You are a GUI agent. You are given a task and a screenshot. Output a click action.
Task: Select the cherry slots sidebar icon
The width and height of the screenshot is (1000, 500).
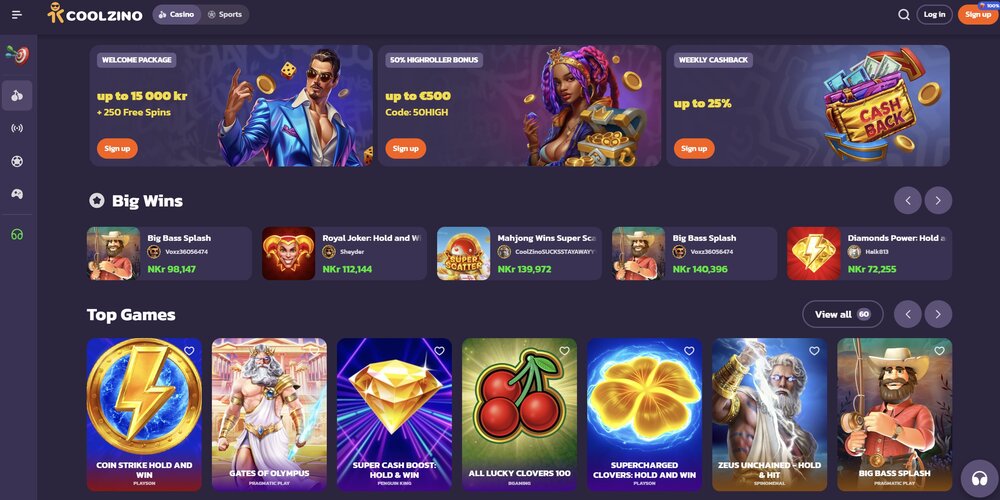click(17, 96)
